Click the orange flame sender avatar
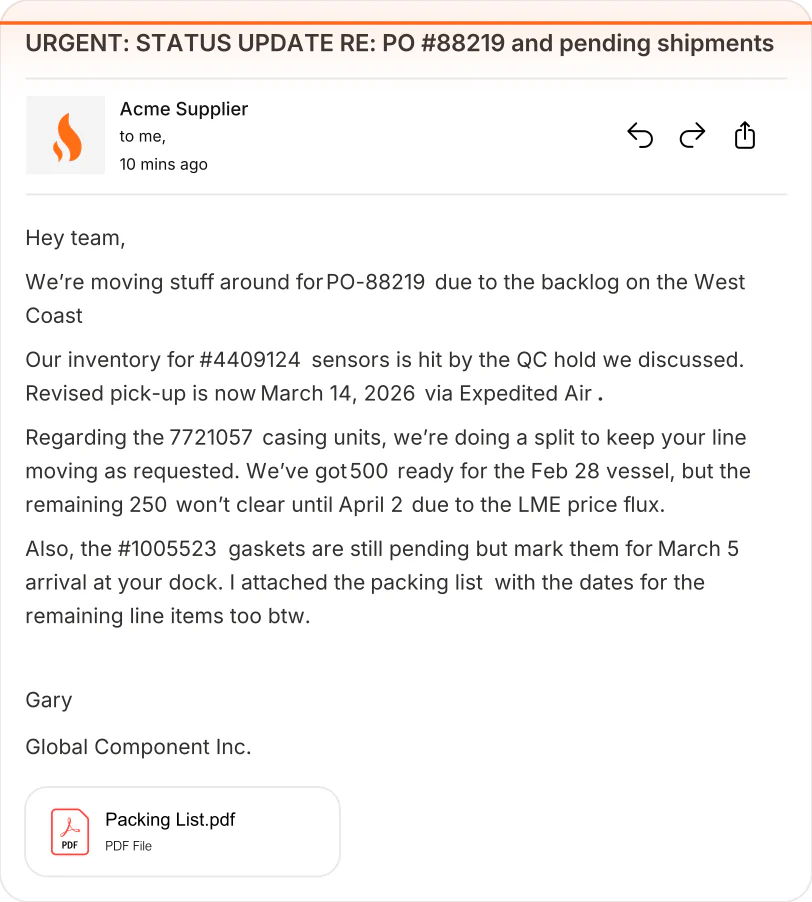 point(66,135)
